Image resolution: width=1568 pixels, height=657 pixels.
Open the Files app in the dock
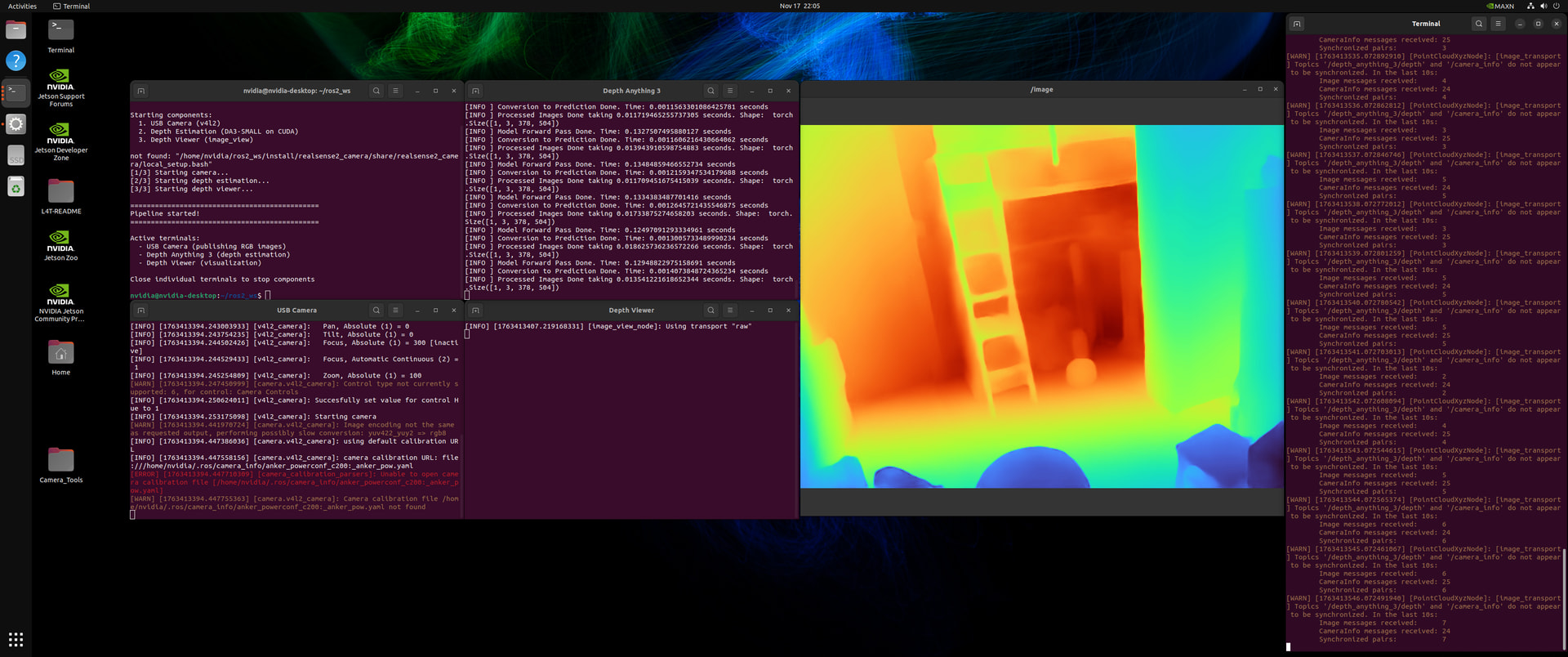click(16, 30)
